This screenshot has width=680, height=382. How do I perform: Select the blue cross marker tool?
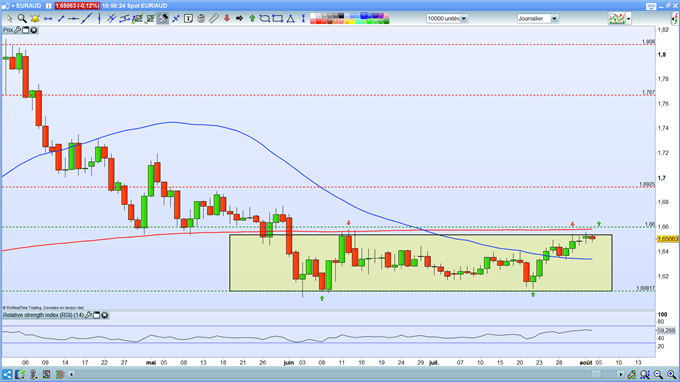[176, 19]
